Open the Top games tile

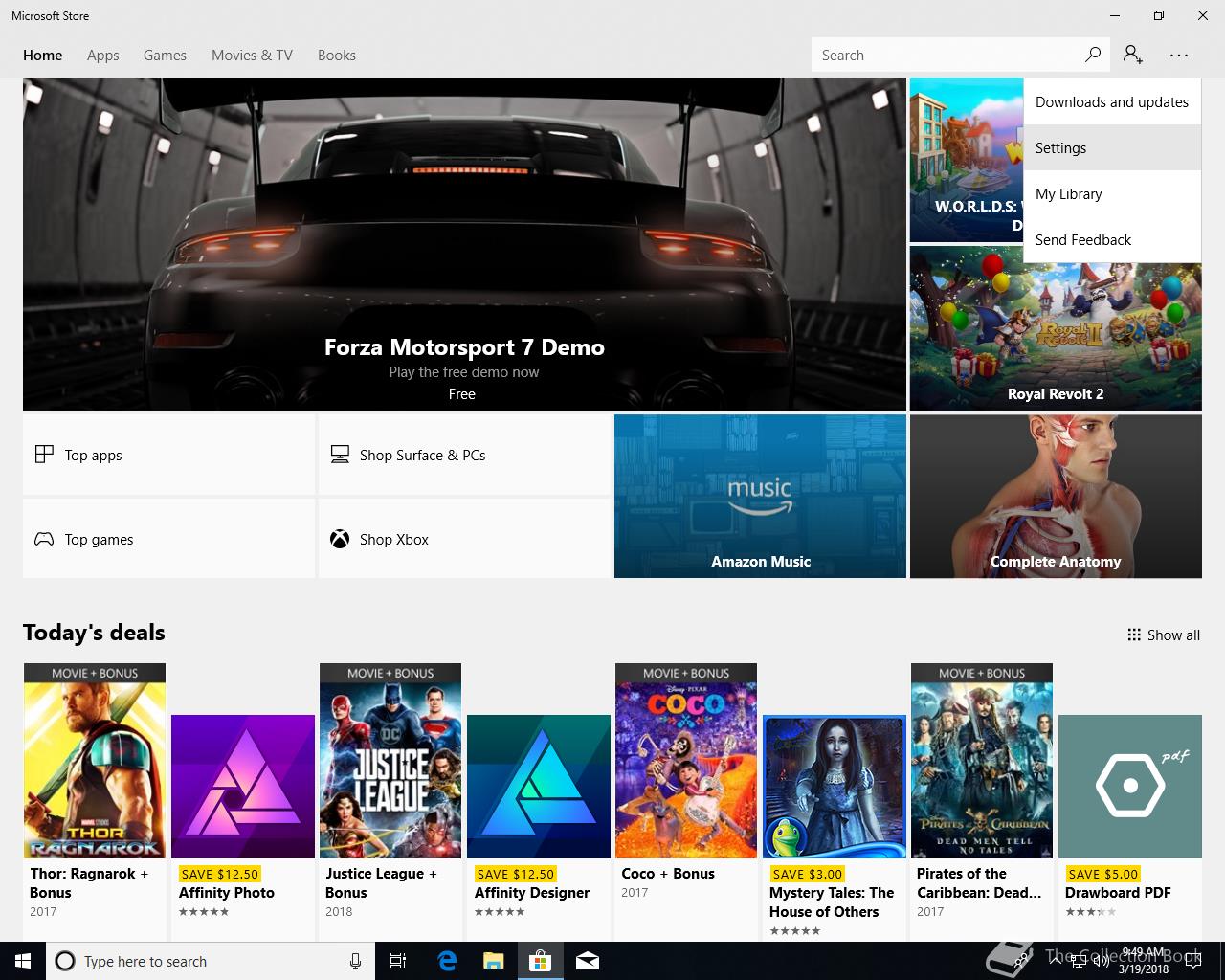pos(168,539)
